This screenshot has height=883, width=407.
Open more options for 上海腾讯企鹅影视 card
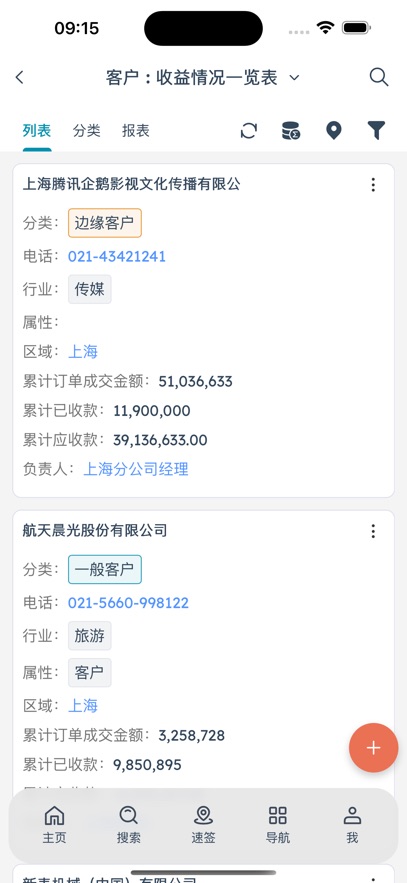pyautogui.click(x=373, y=185)
